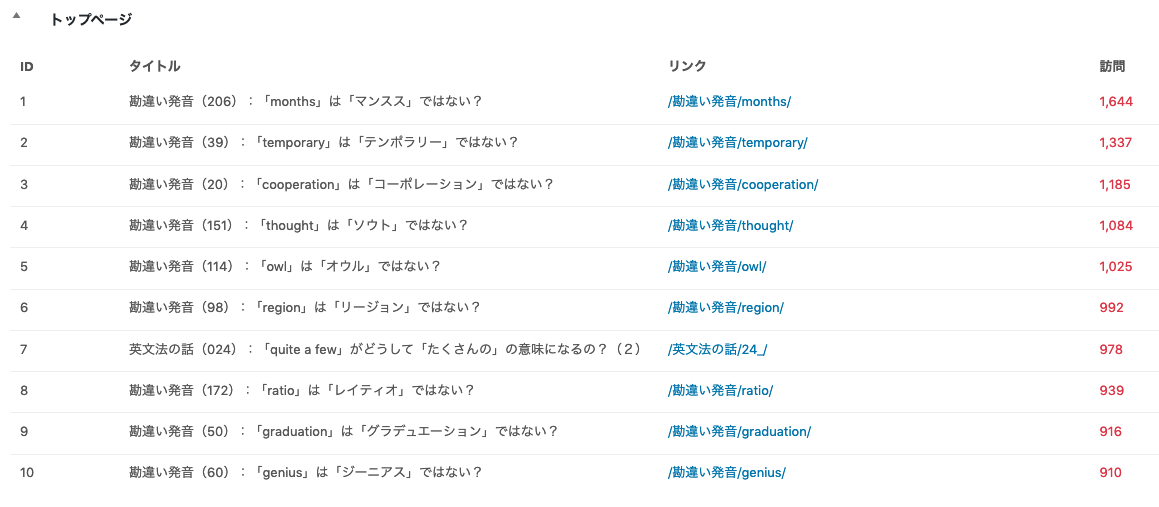This screenshot has width=1159, height=507.
Task: Open the /勘違い発音/ratio/ link
Action: 721,390
